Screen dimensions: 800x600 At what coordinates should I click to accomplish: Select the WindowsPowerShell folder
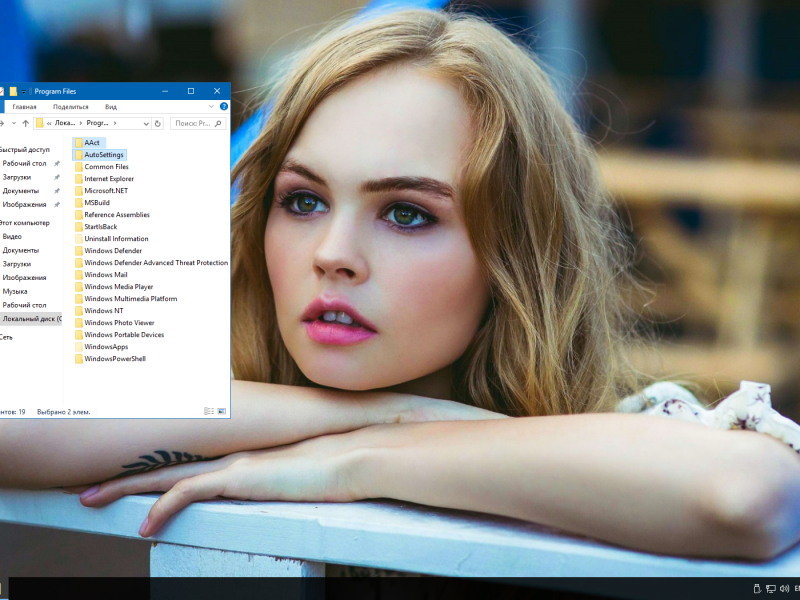click(115, 359)
